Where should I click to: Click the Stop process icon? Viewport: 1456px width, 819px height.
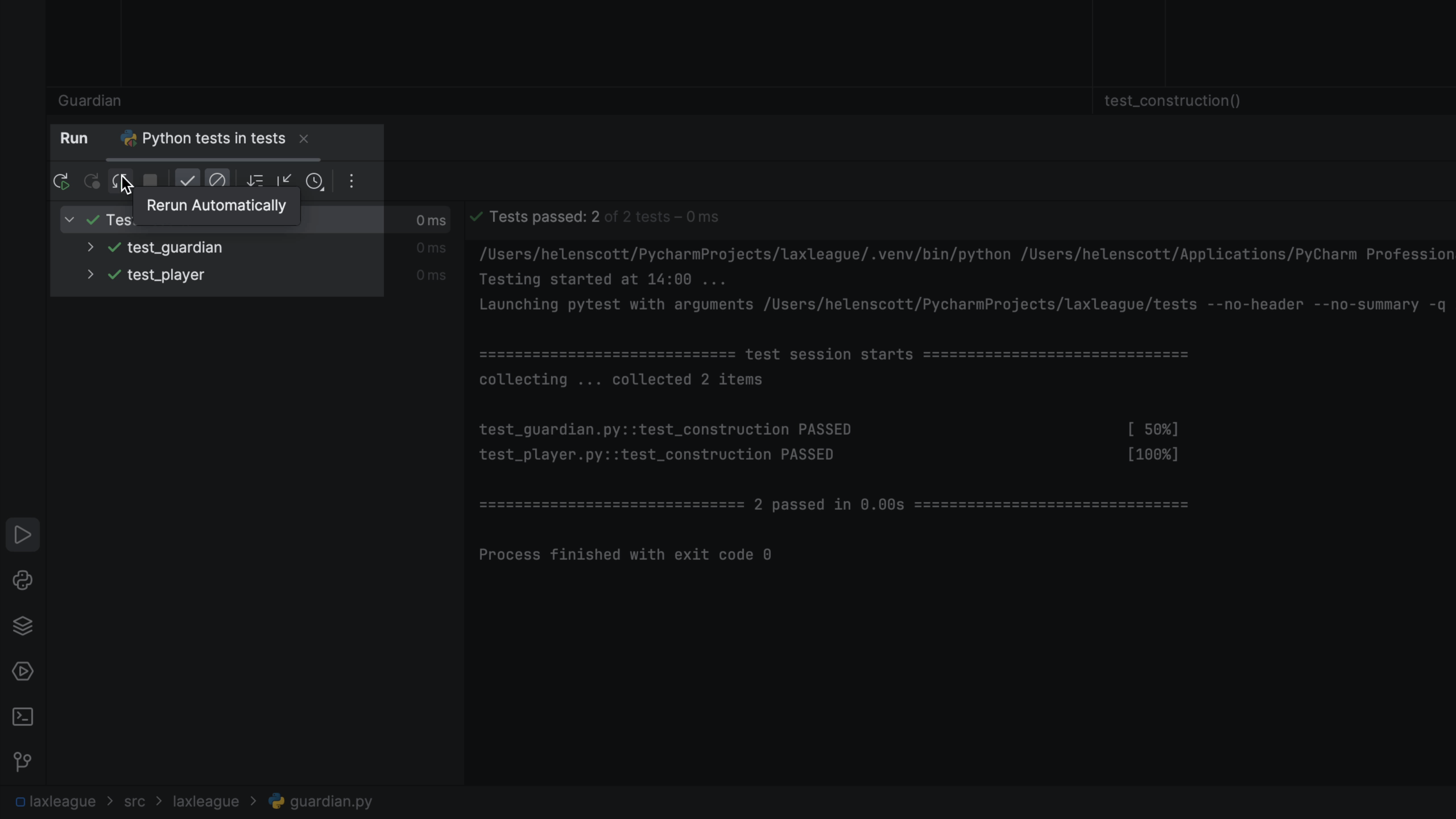(151, 181)
